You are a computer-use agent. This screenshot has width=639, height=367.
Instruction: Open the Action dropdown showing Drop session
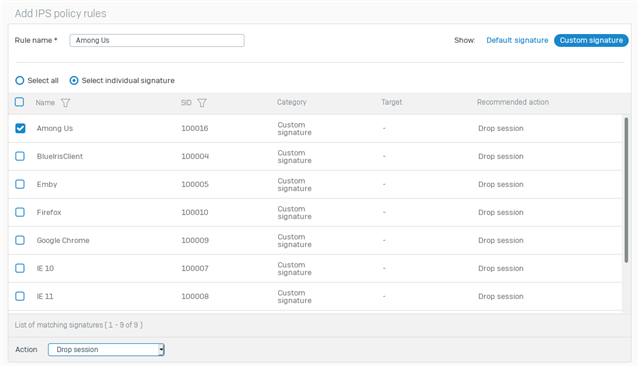tap(106, 349)
